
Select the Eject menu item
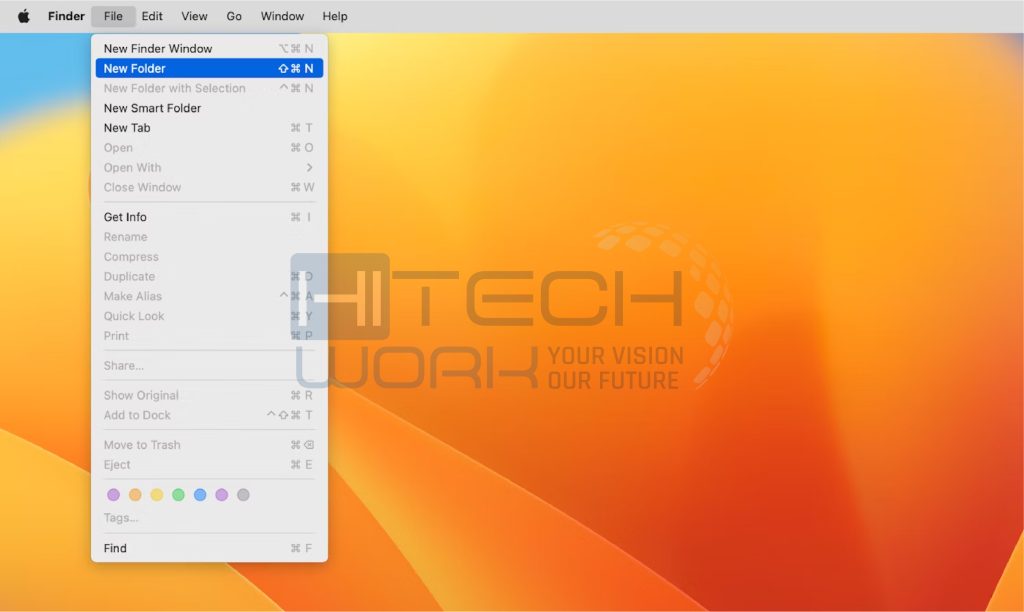(x=209, y=465)
